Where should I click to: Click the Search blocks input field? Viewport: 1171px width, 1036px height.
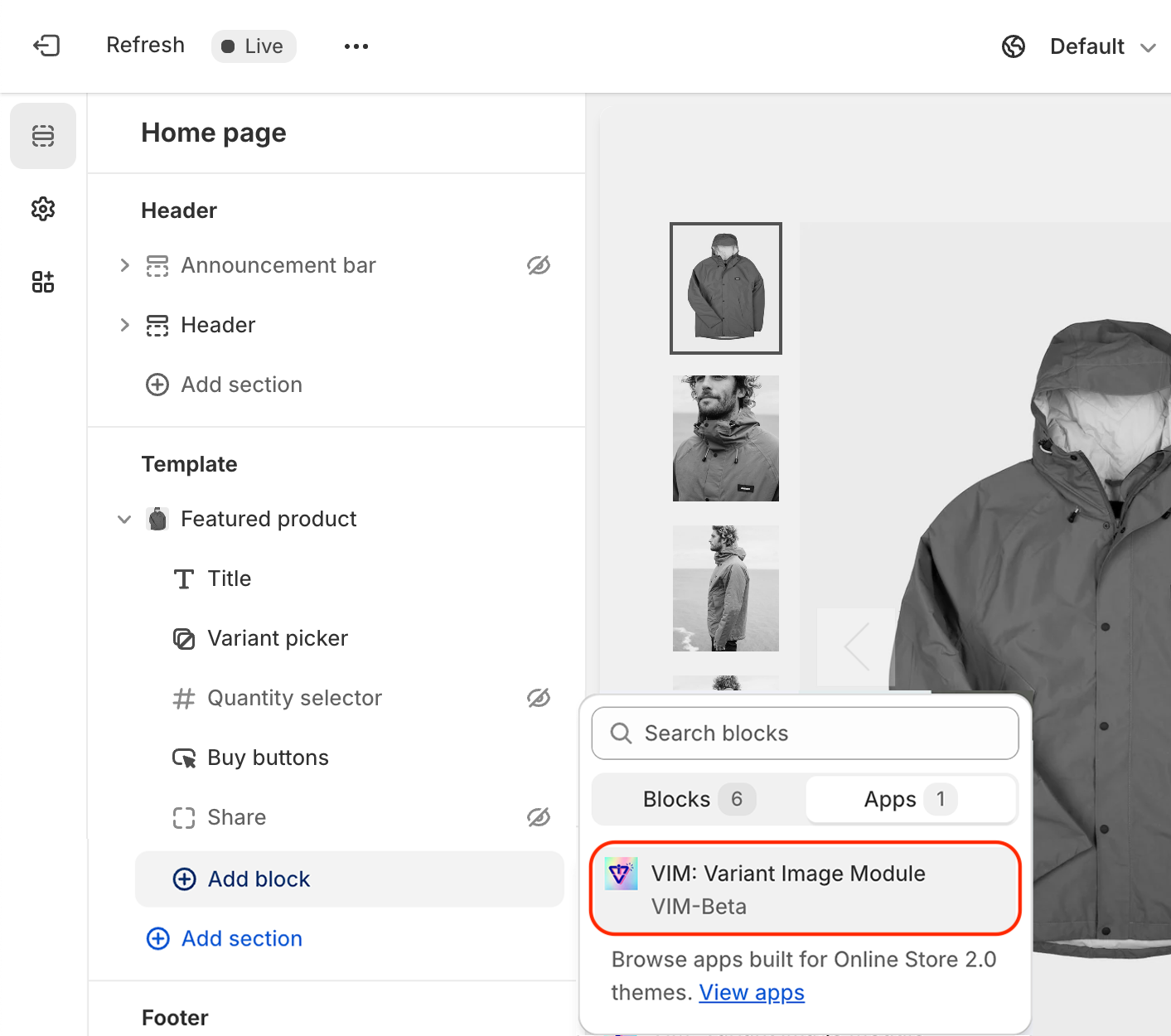click(805, 733)
